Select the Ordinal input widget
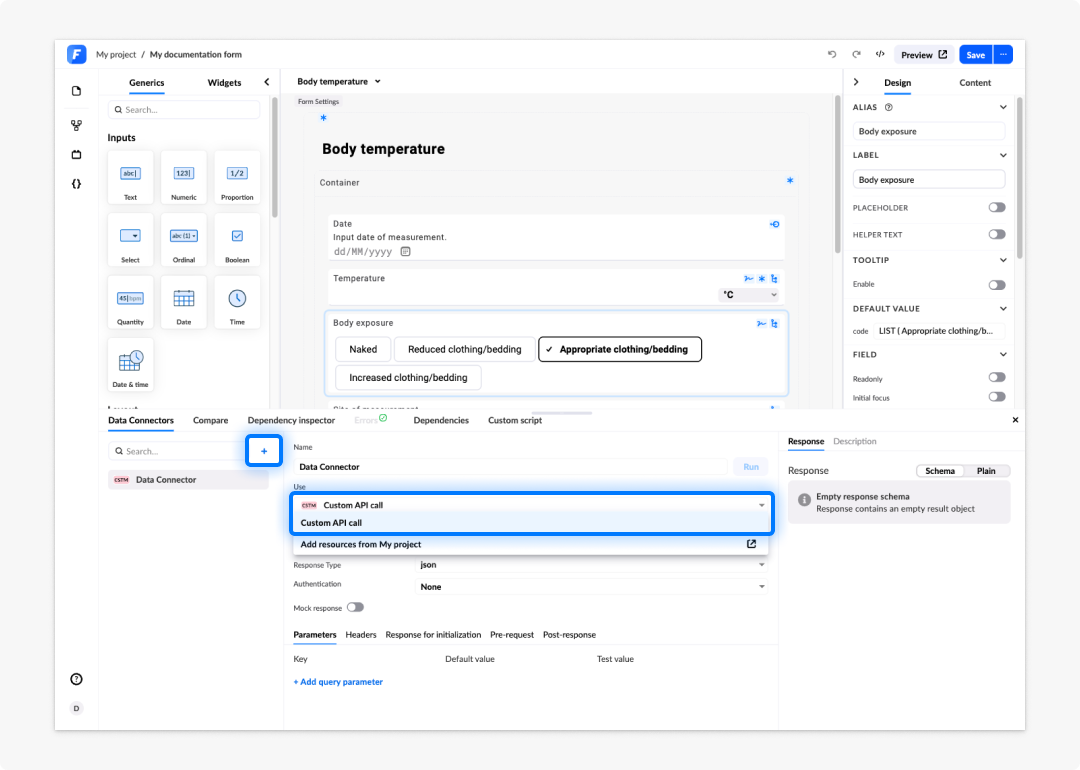This screenshot has height=770, width=1080. click(184, 240)
